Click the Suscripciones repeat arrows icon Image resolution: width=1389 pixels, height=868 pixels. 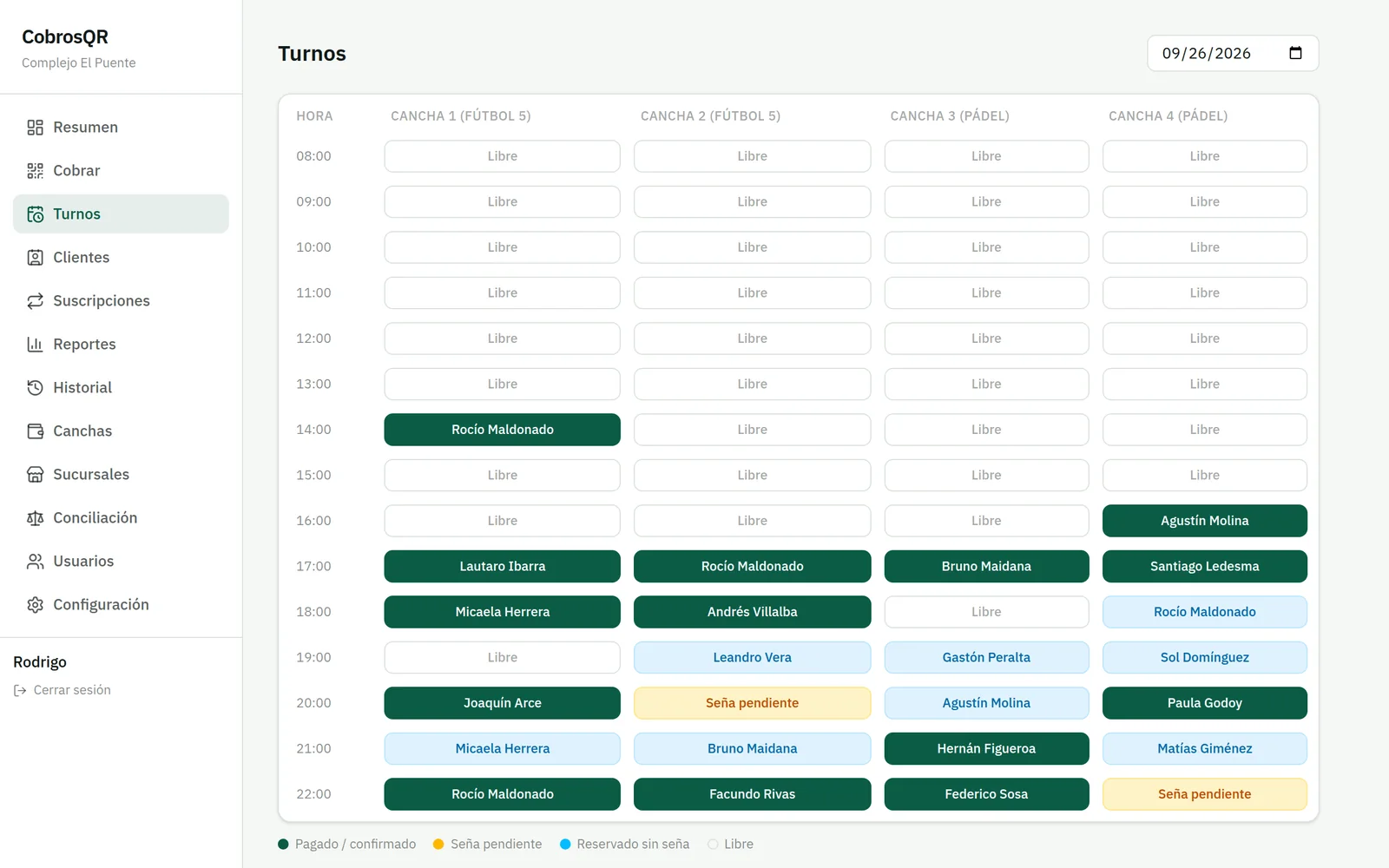coord(35,301)
